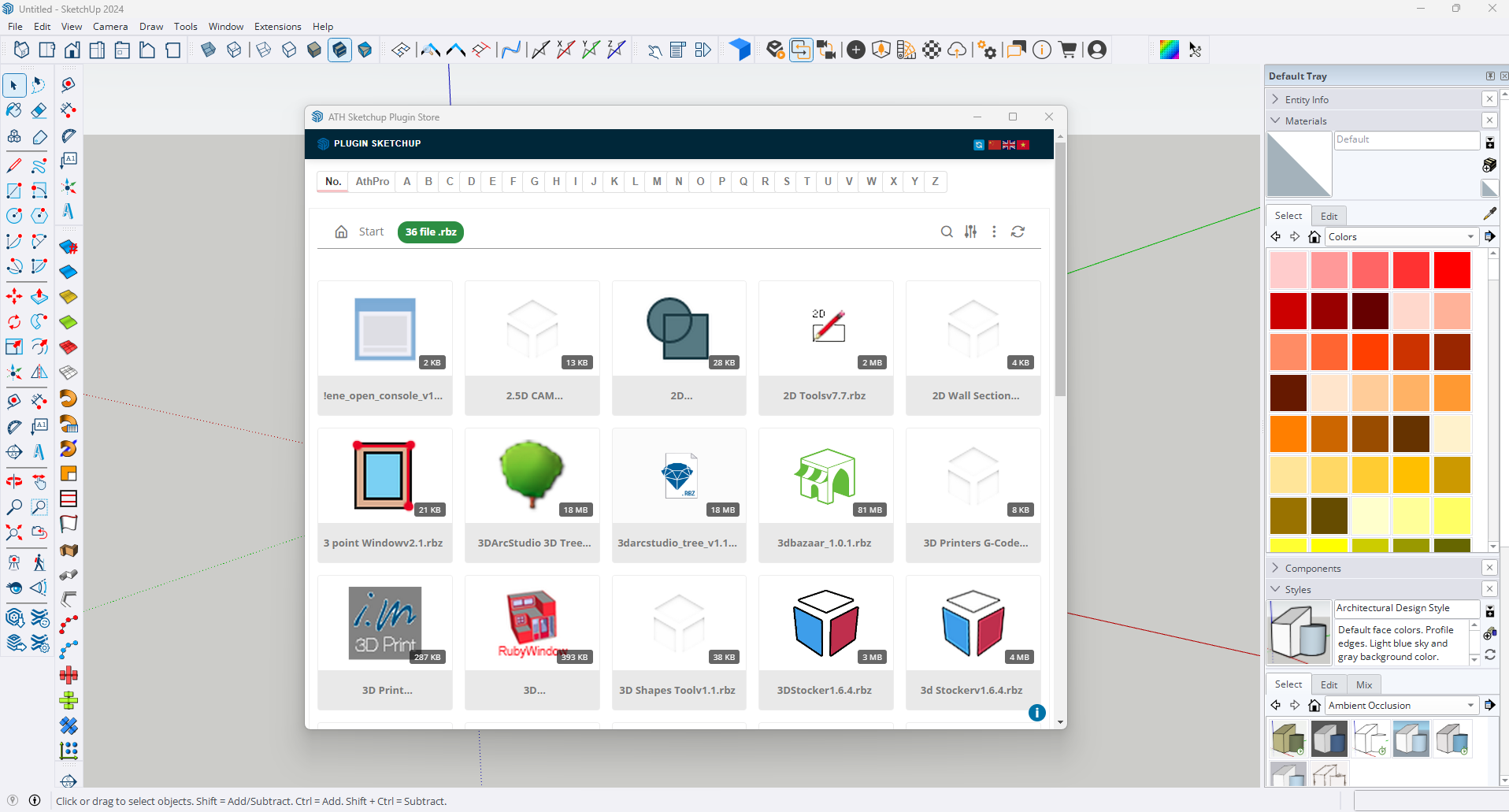The image size is (1509, 812).
Task: Select the Sample Paint eyedropper in Materials
Action: pos(1489,214)
